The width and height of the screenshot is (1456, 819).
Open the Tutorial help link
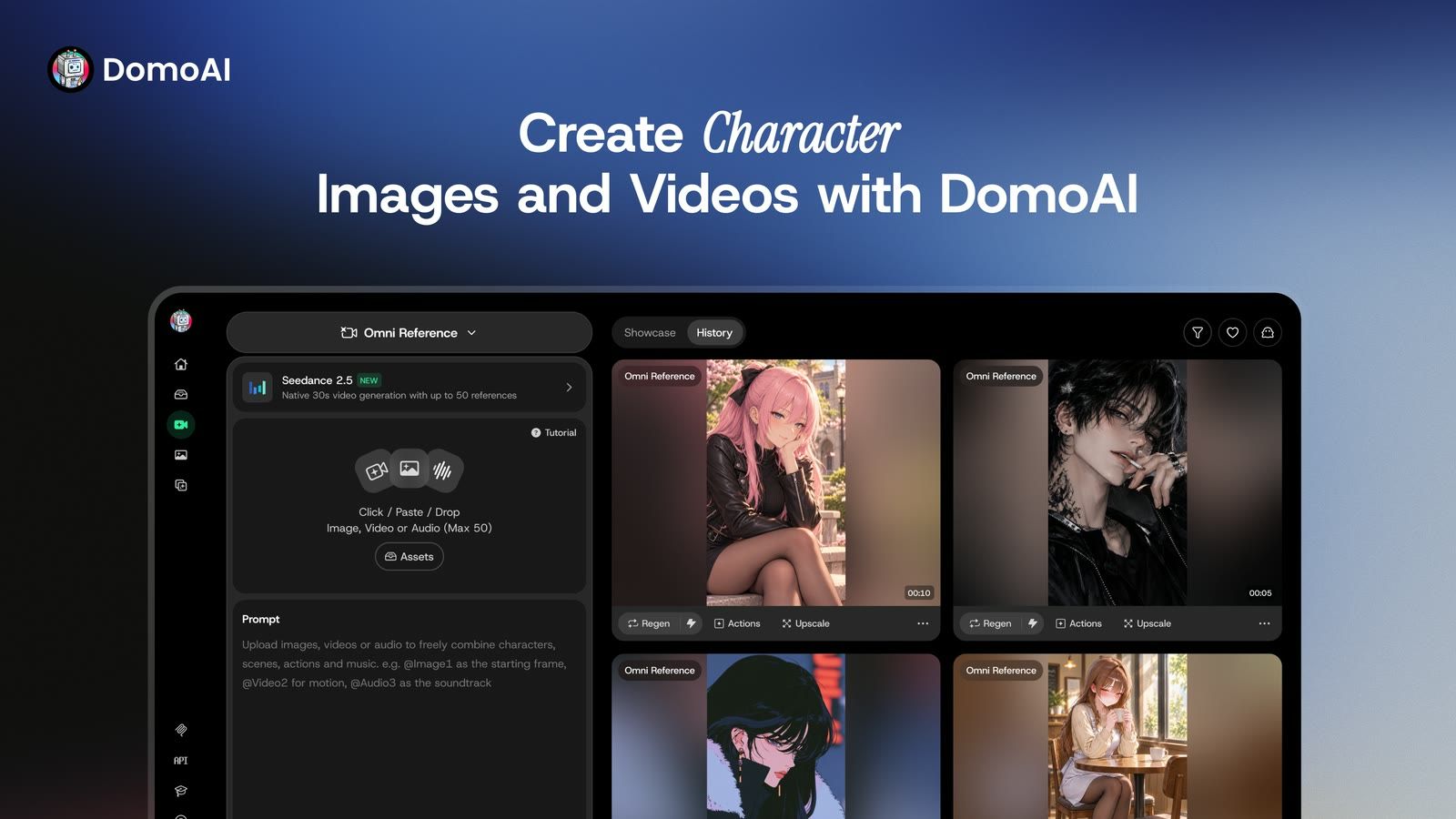coord(553,433)
